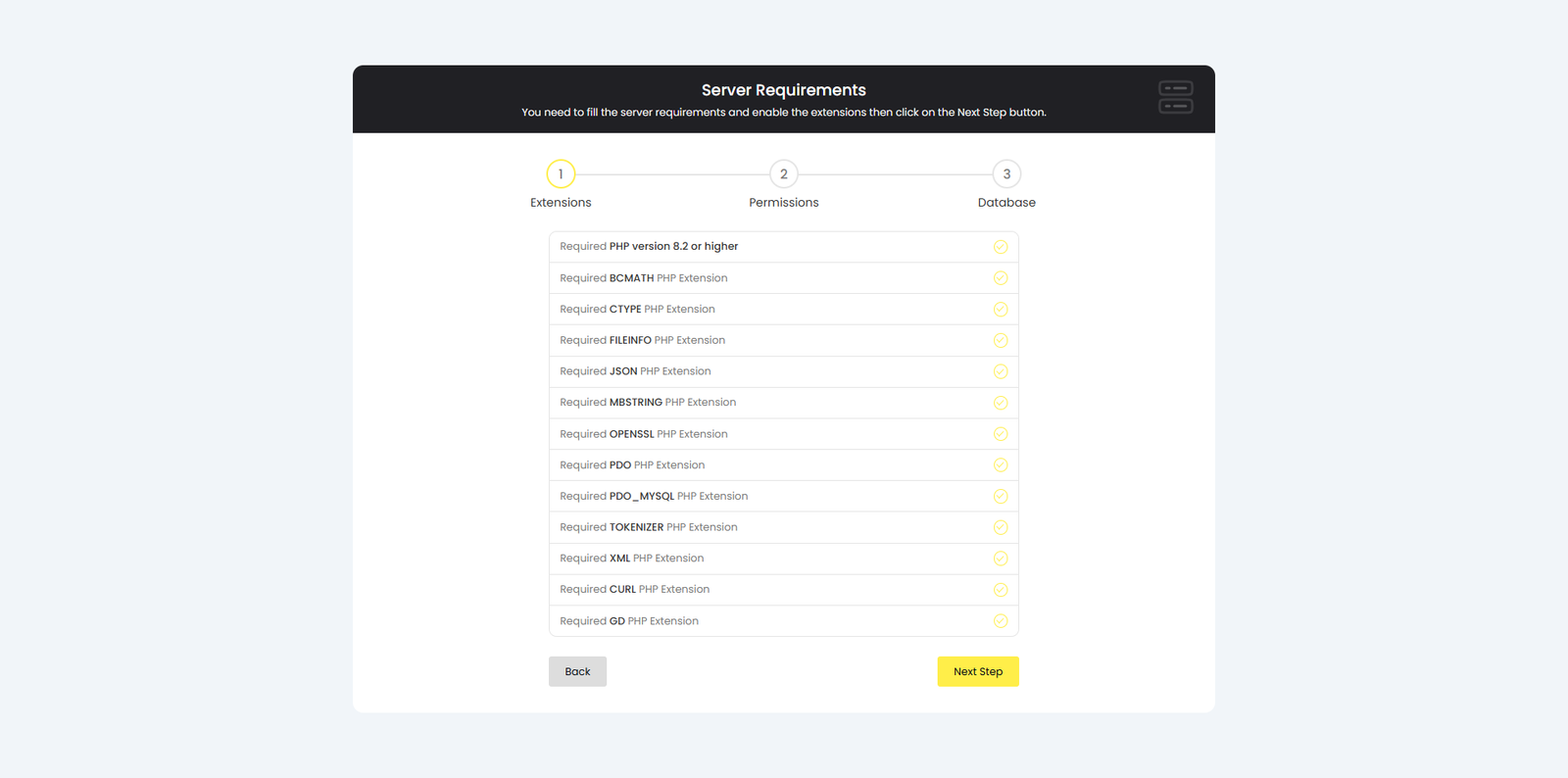
Task: Click the CURL extension check icon
Action: click(x=1000, y=590)
